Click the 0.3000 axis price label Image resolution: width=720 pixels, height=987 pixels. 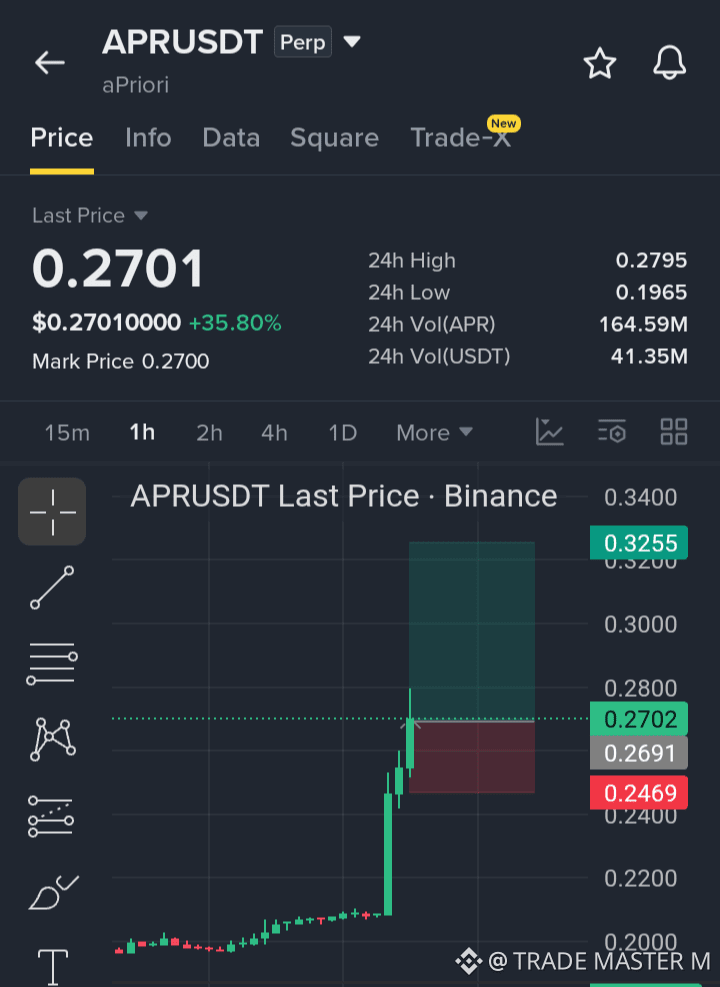tap(640, 624)
